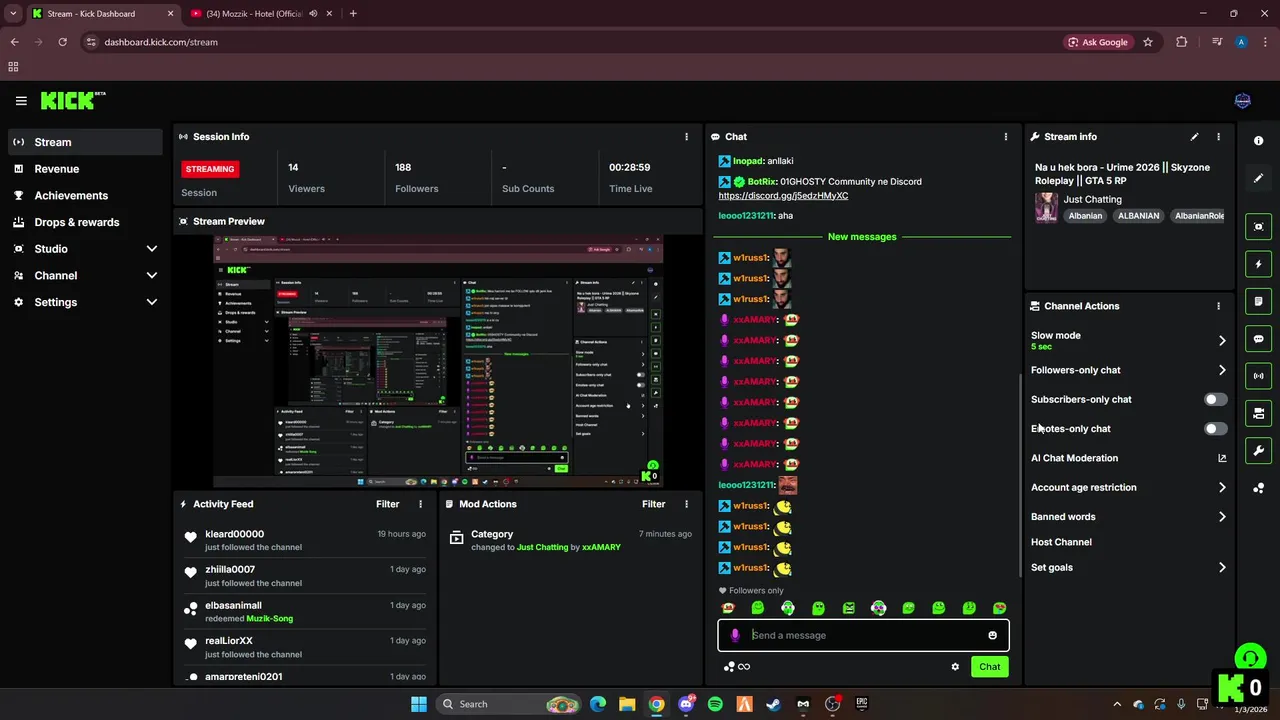Open Channel Actions three-dot menu
This screenshot has width=1280, height=720.
(1218, 306)
